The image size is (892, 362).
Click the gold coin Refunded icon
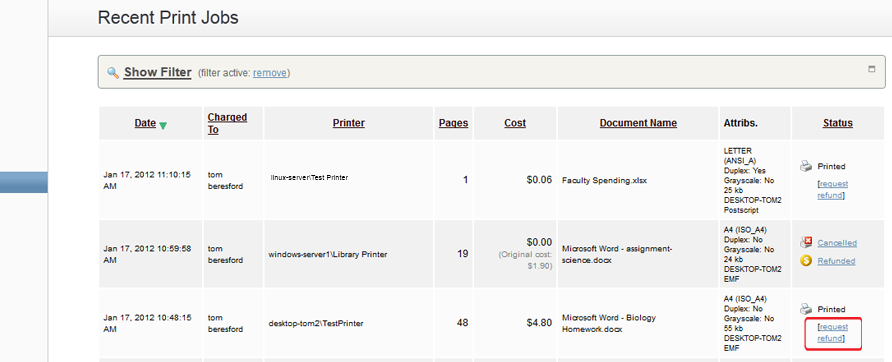click(x=806, y=261)
